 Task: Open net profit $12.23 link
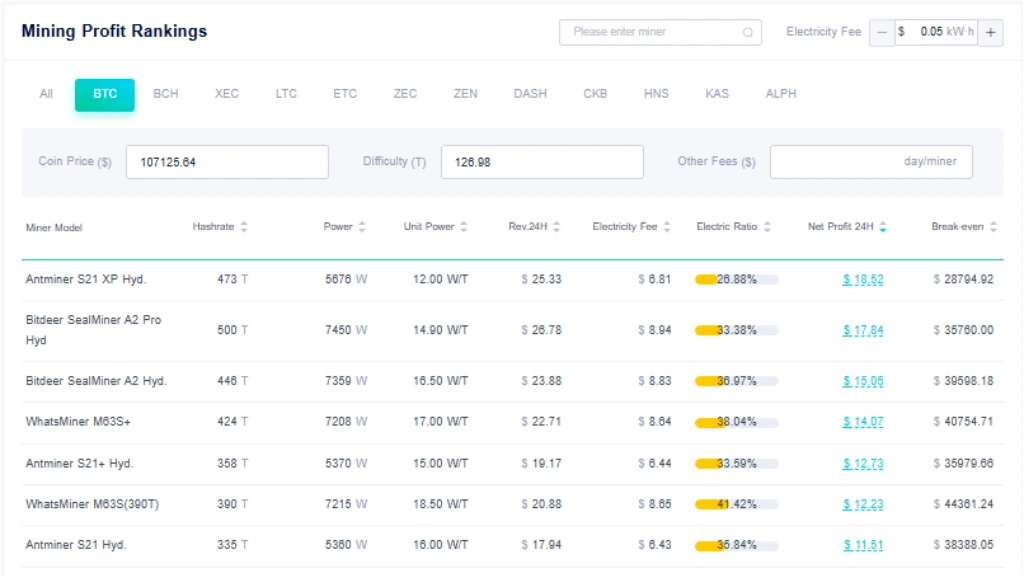click(863, 504)
